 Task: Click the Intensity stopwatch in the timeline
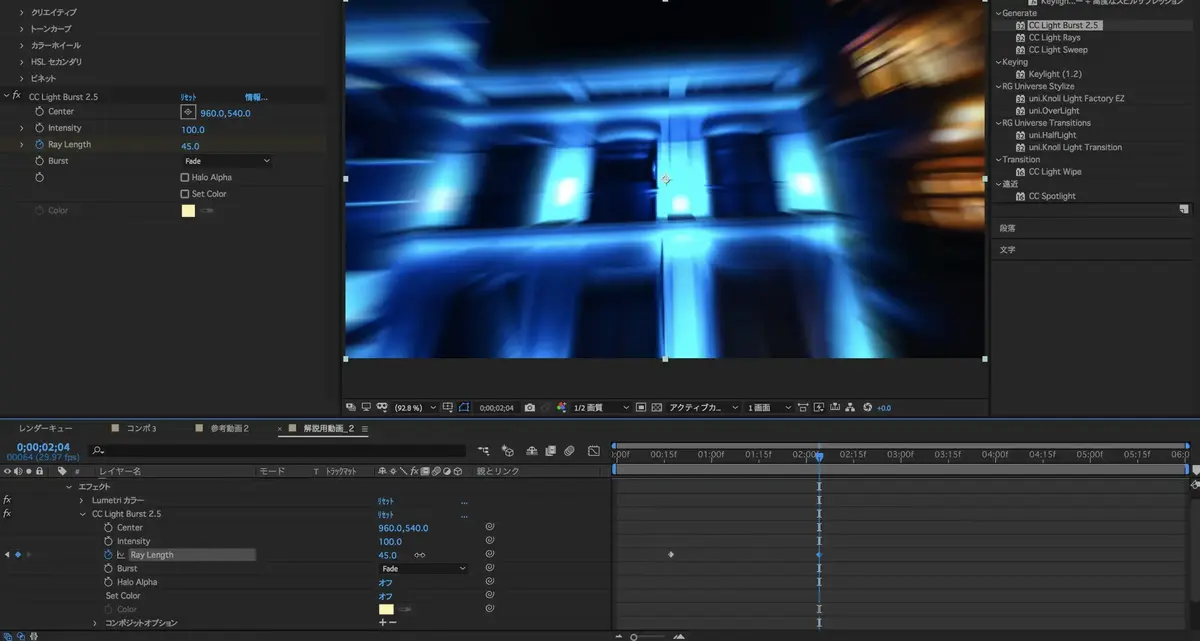(108, 541)
